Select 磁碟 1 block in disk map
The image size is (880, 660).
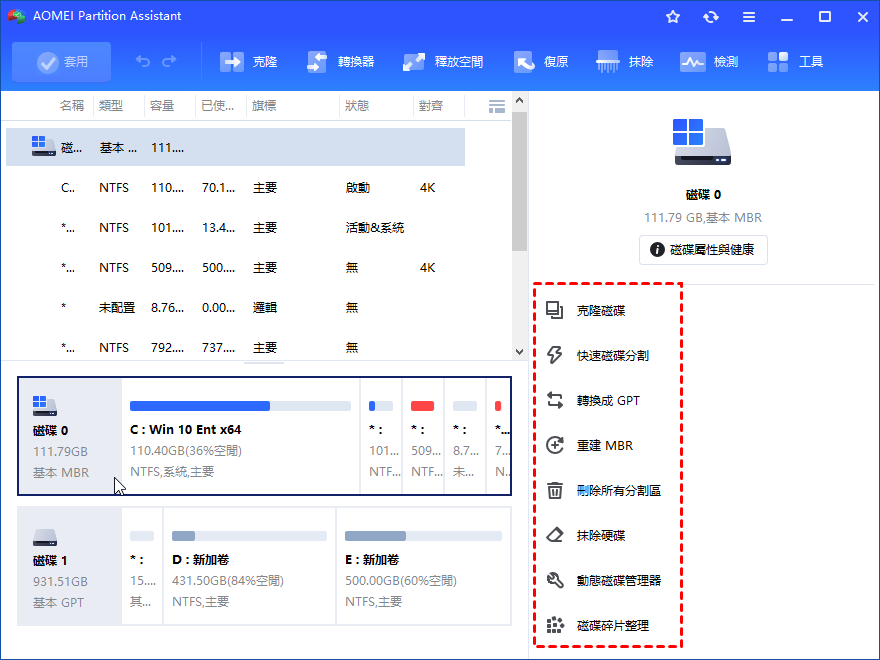click(x=70, y=566)
